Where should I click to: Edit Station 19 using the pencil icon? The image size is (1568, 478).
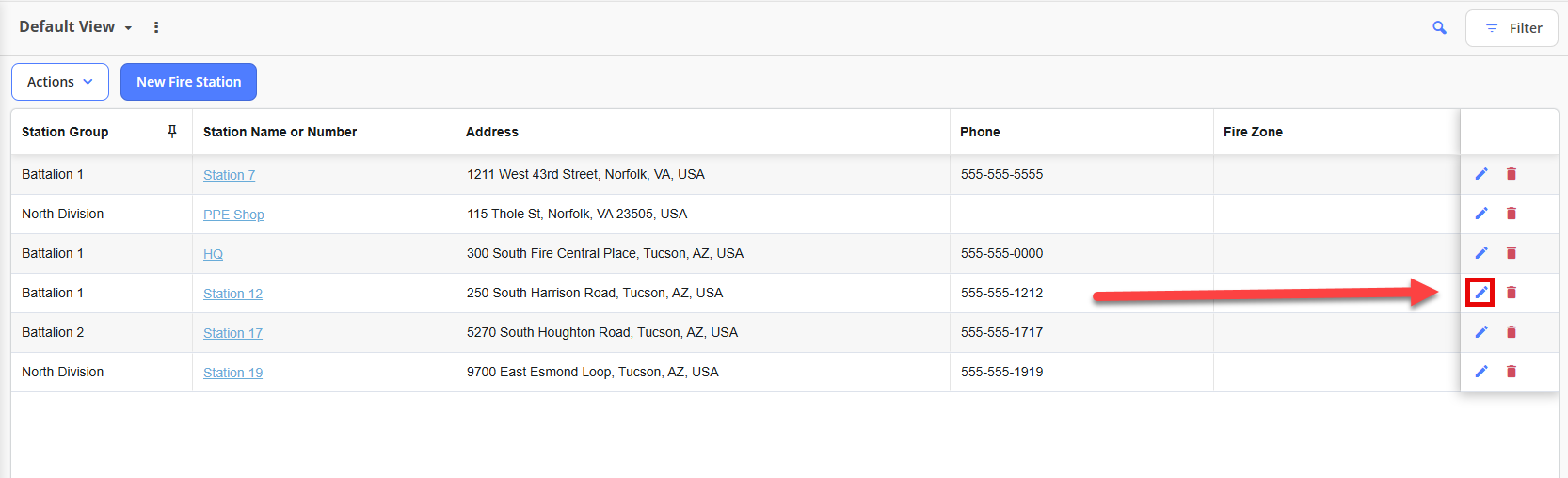click(x=1480, y=372)
